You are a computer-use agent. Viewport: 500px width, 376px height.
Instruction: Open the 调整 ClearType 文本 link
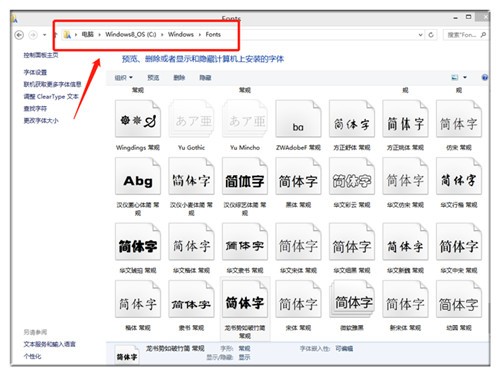click(51, 96)
